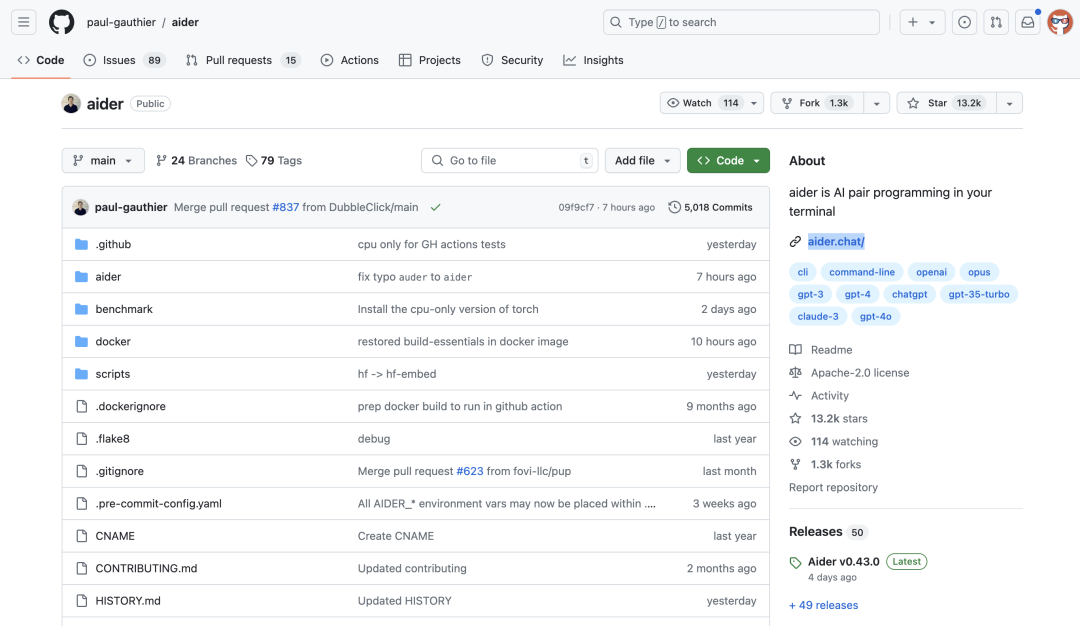The width and height of the screenshot is (1080, 626).
Task: Open the benchmark folder
Action: click(x=124, y=309)
